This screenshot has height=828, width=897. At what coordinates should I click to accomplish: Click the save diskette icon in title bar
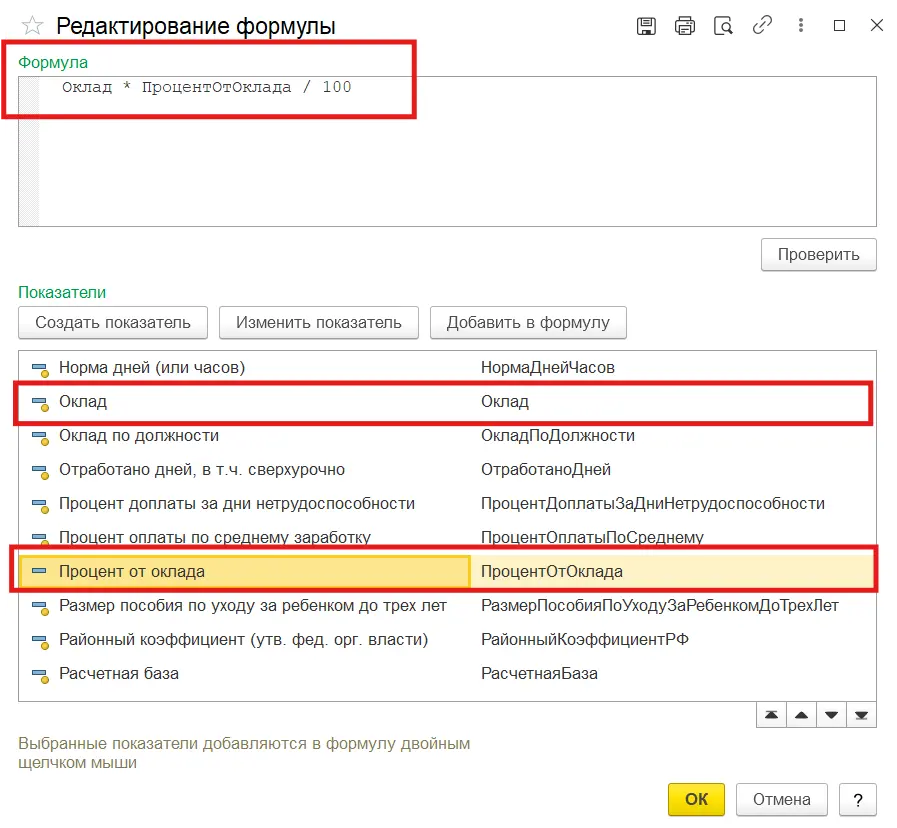point(647,26)
